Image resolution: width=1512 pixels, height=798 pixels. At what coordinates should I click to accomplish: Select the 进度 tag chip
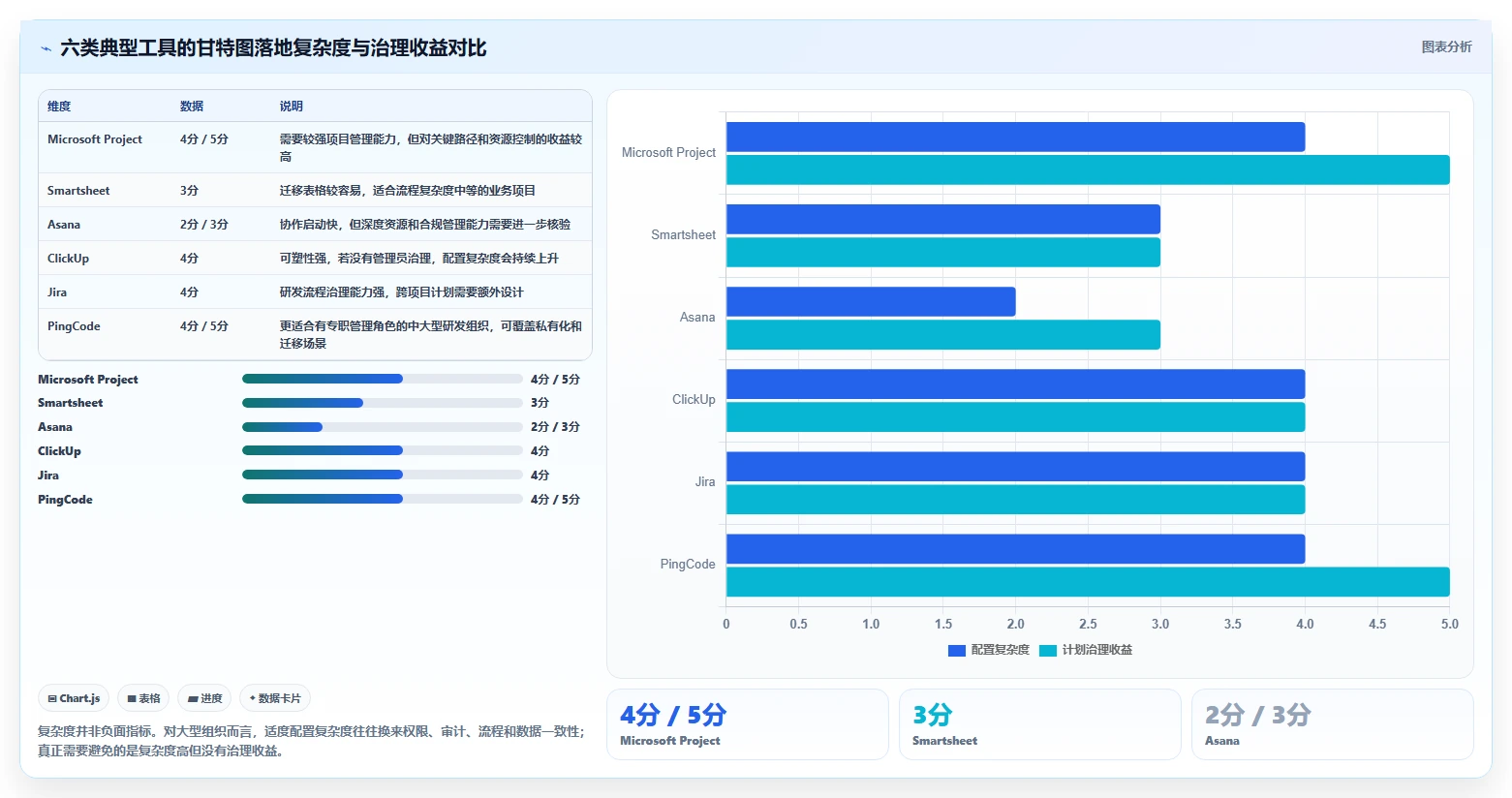[204, 698]
